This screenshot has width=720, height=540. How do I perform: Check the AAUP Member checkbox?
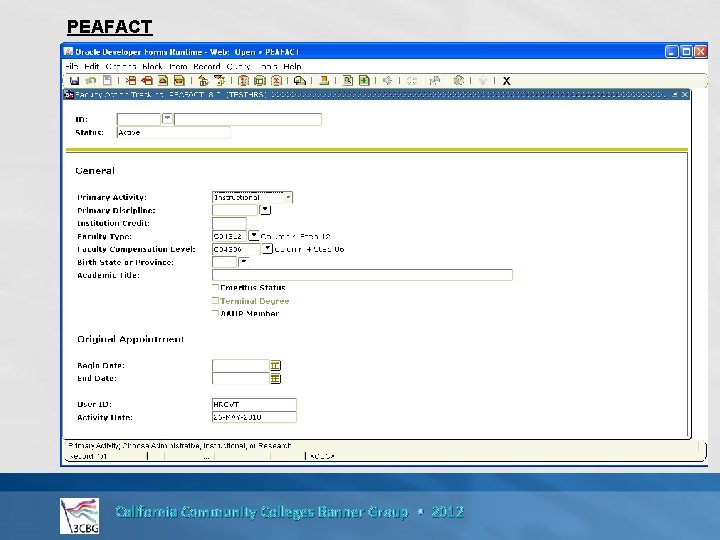coord(215,313)
